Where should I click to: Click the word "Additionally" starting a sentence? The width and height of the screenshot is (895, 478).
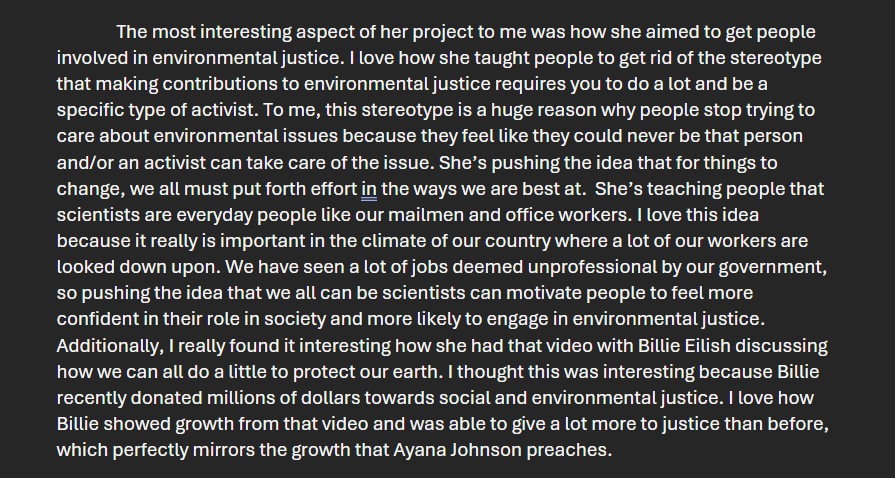click(x=111, y=345)
